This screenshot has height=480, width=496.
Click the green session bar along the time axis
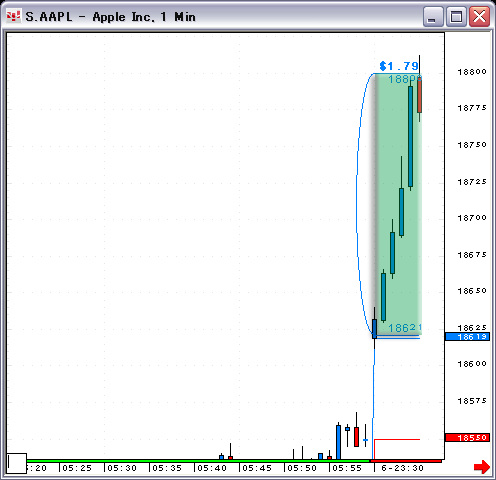(198, 461)
